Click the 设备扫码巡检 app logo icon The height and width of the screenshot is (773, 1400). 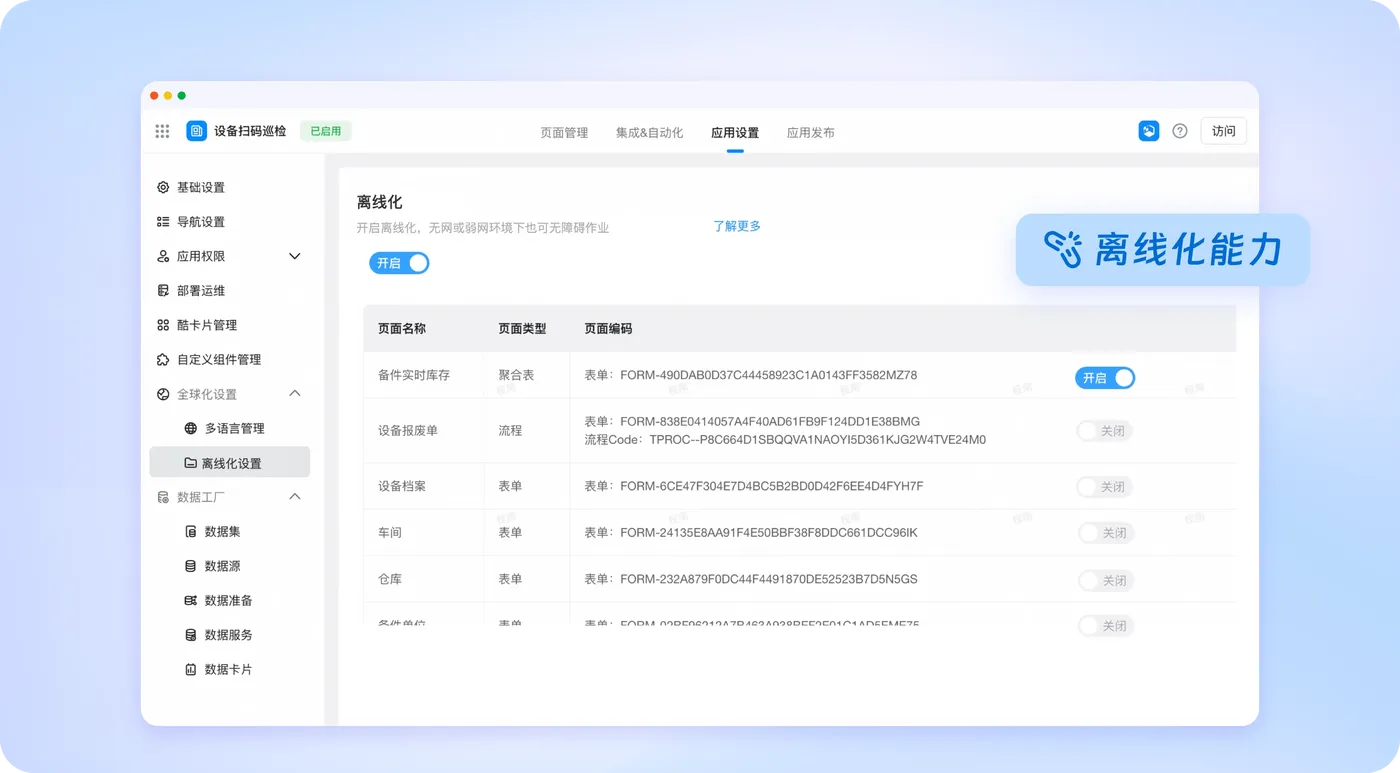tap(196, 131)
